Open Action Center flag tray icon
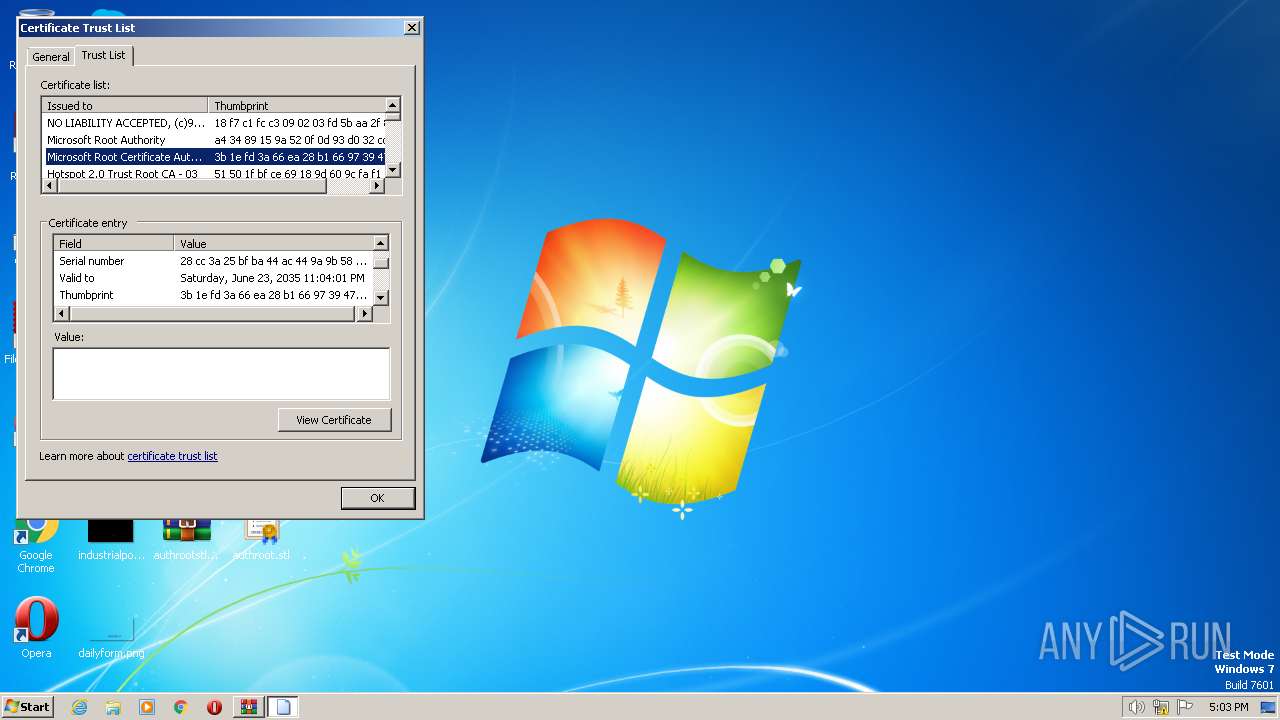This screenshot has height=720, width=1280. coord(1185,707)
